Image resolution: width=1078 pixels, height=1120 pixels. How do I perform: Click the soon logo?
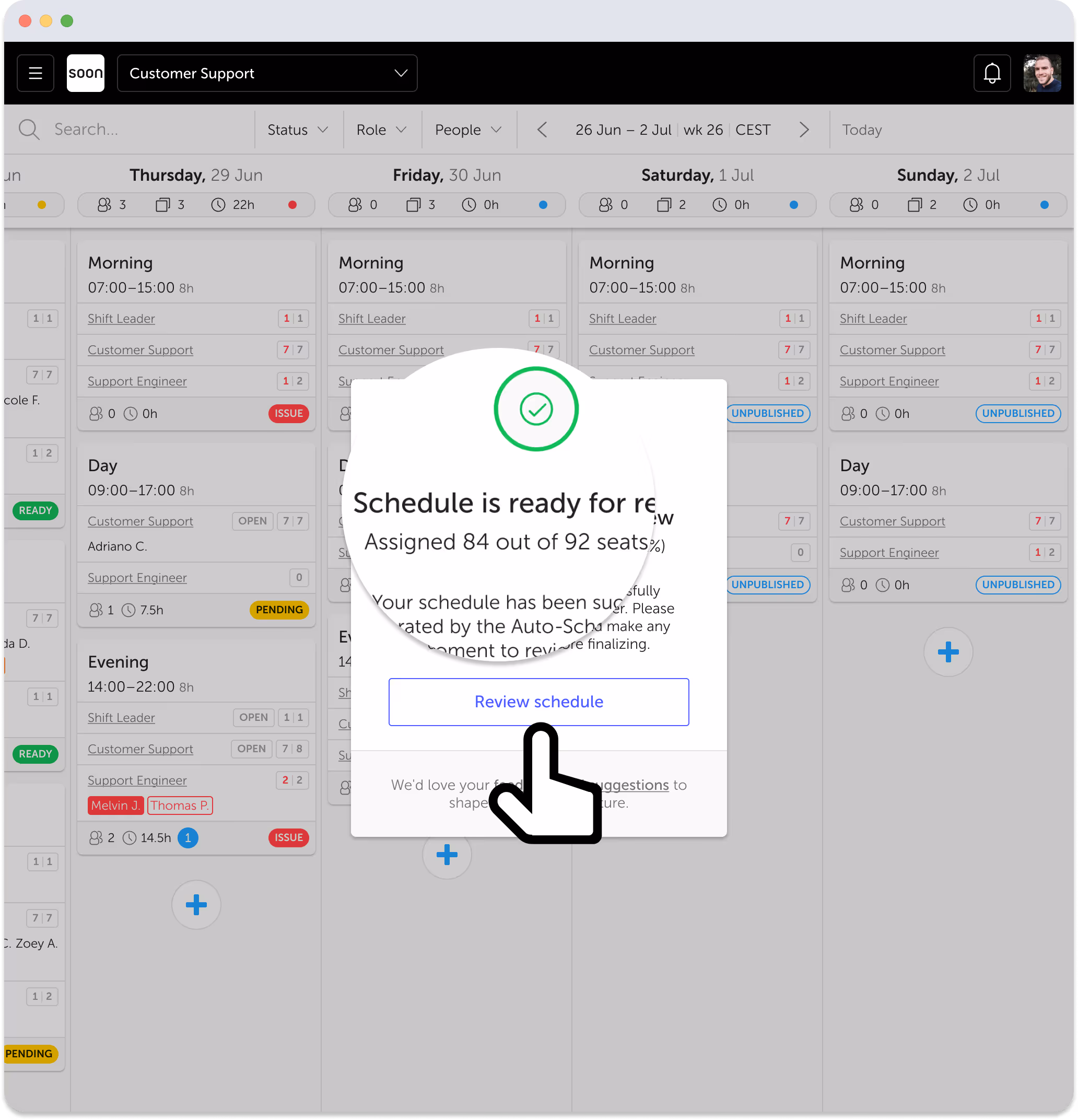point(85,73)
